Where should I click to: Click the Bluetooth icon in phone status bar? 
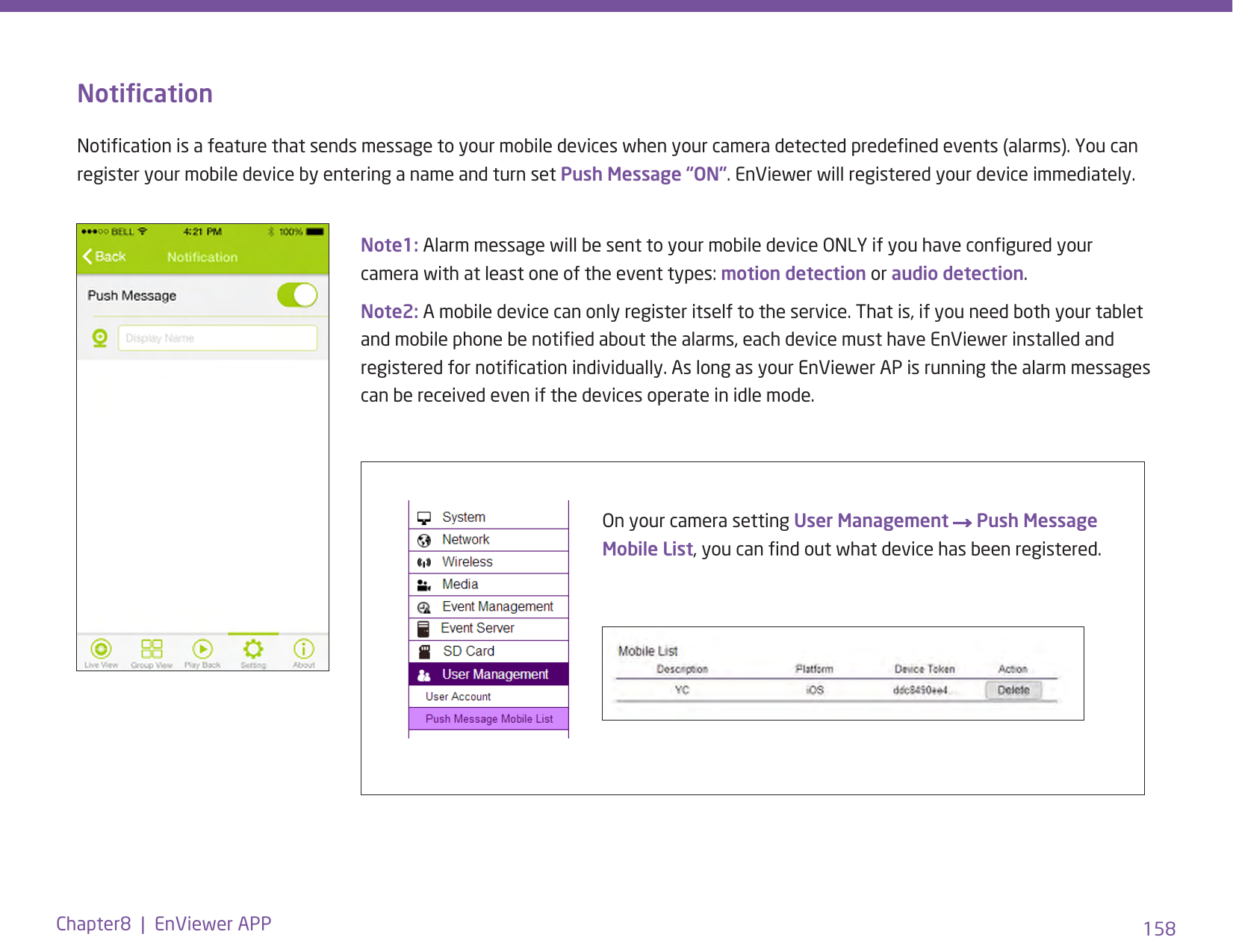click(x=271, y=231)
